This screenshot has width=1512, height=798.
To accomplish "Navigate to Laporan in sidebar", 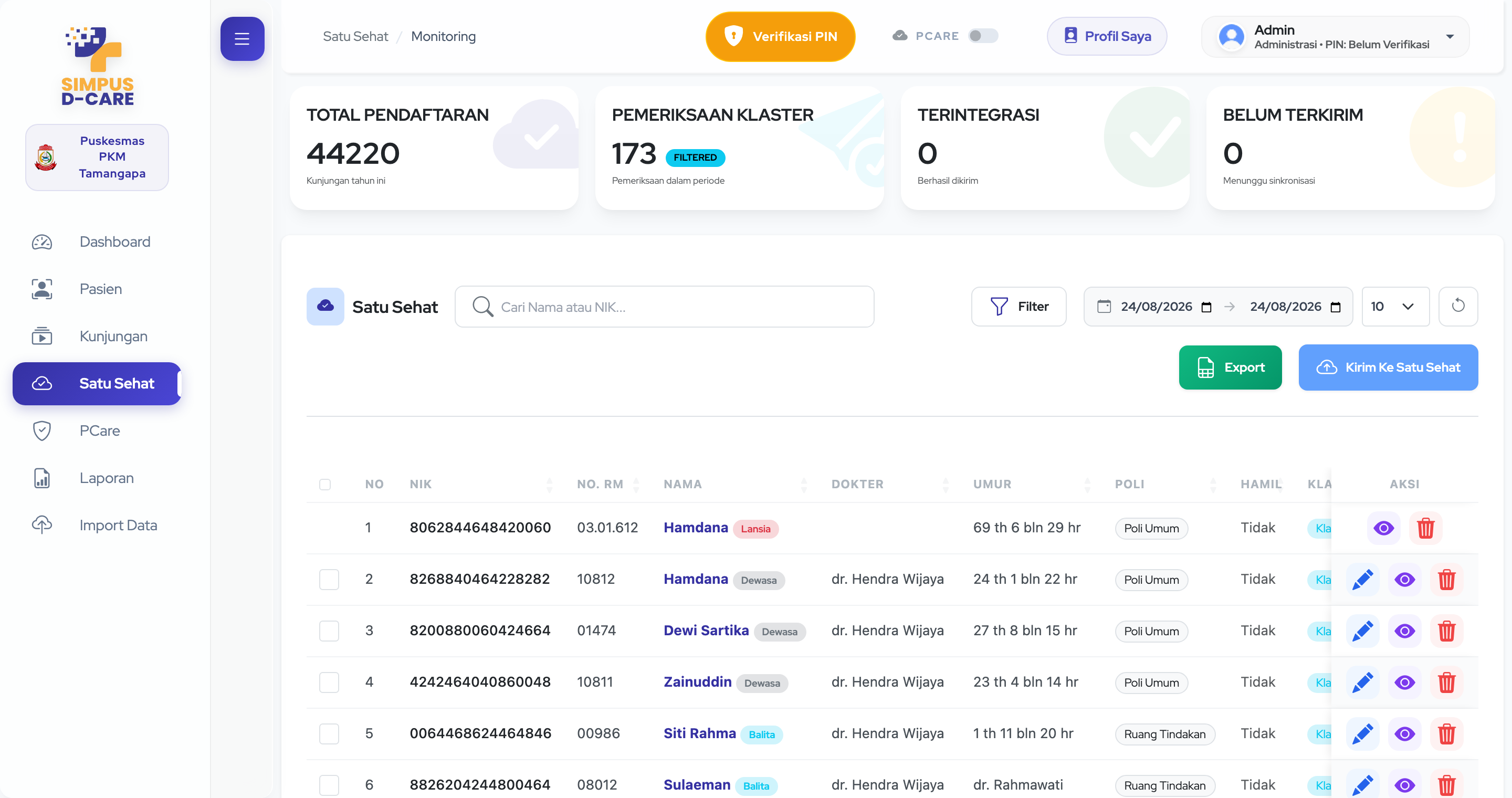I will click(x=97, y=478).
